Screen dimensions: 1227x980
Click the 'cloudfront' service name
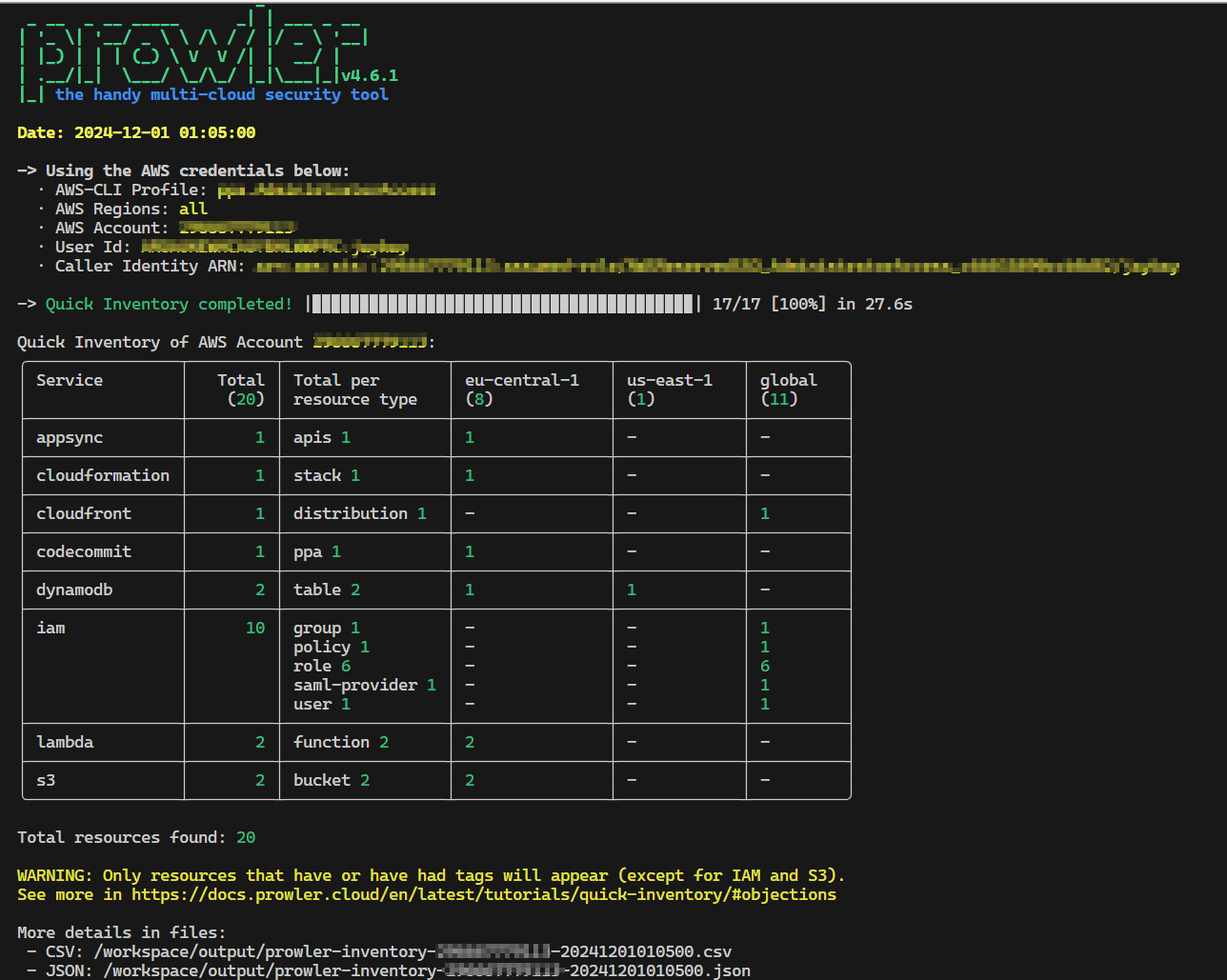(x=84, y=513)
